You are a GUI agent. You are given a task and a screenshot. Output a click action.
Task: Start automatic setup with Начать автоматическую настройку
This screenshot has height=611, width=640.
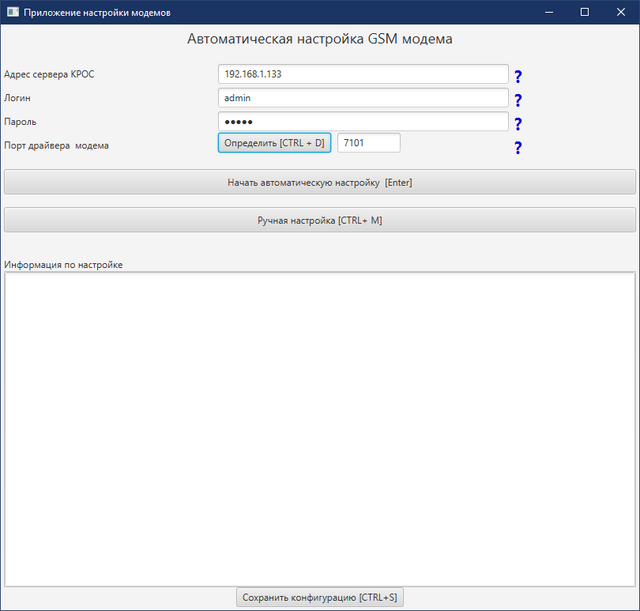tap(320, 182)
